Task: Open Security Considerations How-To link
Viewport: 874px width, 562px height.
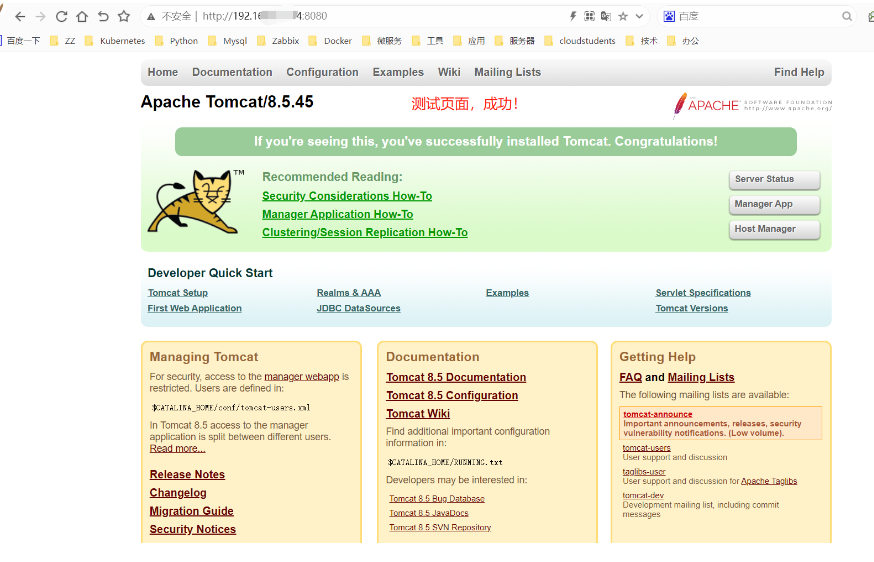Action: pos(347,196)
